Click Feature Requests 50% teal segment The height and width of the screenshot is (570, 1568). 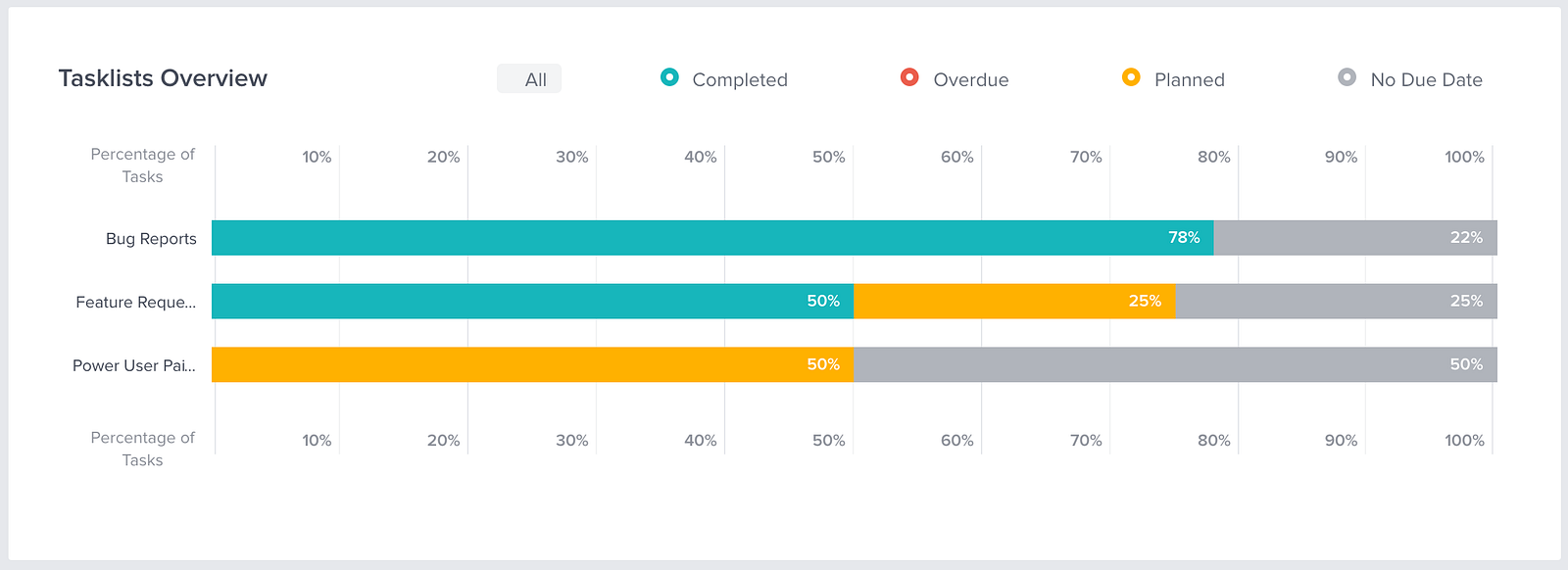pyautogui.click(x=532, y=301)
